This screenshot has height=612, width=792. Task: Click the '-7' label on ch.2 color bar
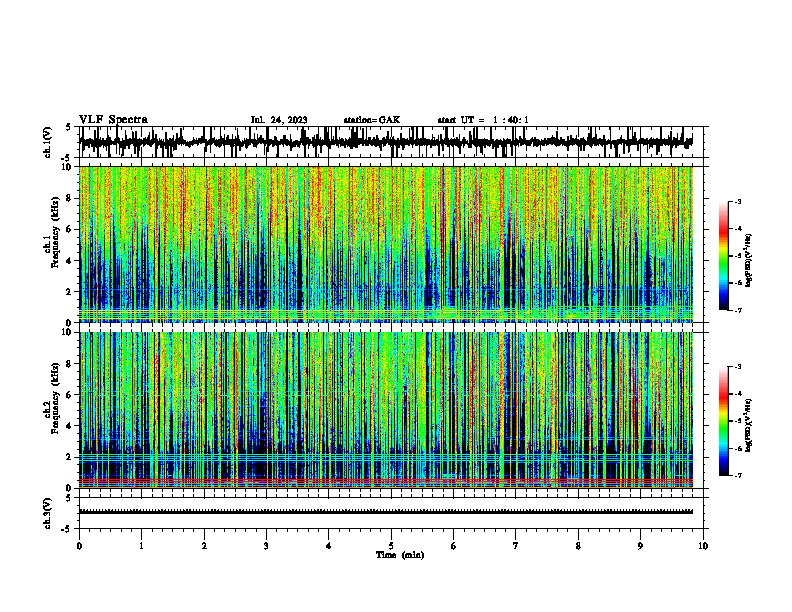coord(737,475)
